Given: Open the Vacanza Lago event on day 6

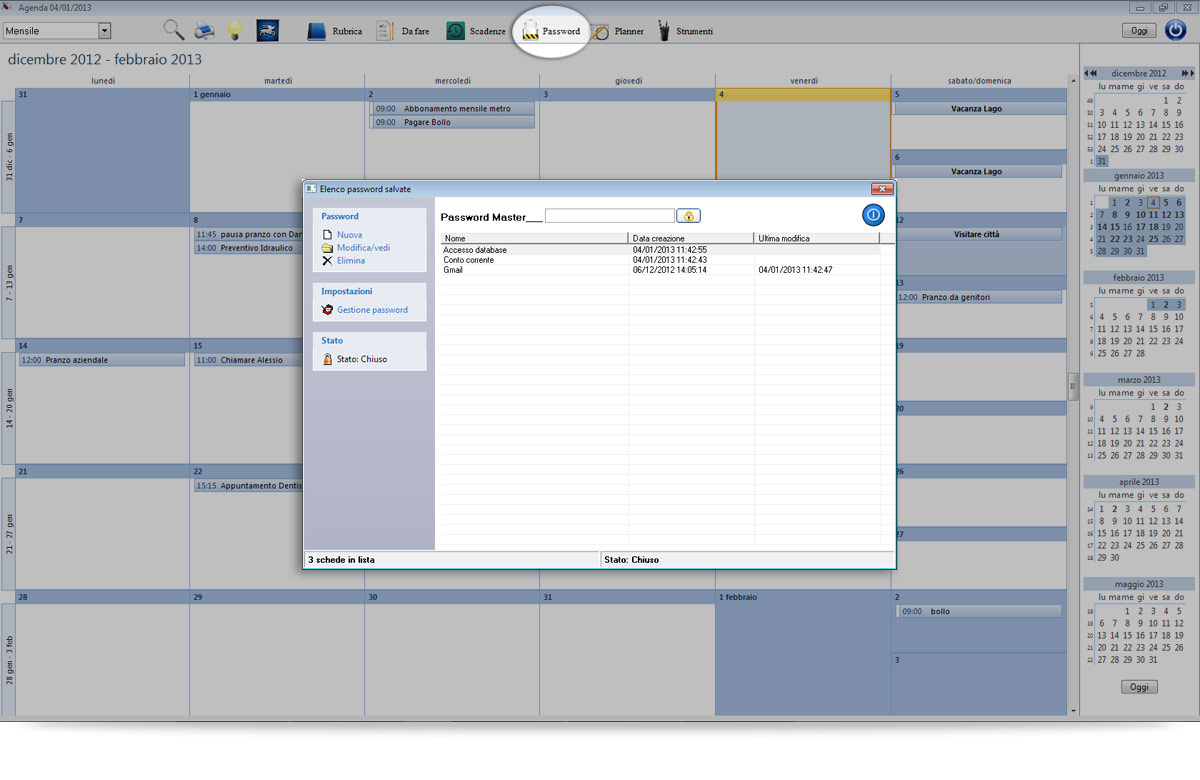Looking at the screenshot, I should pyautogui.click(x=977, y=171).
